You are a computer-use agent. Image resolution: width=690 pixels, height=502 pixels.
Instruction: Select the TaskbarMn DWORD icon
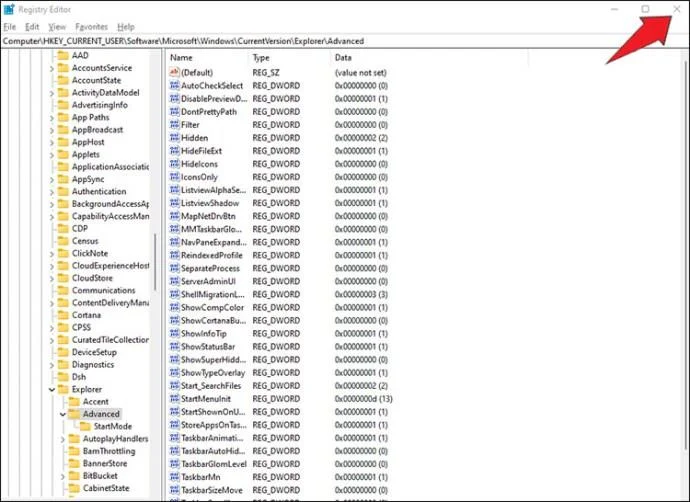175,477
